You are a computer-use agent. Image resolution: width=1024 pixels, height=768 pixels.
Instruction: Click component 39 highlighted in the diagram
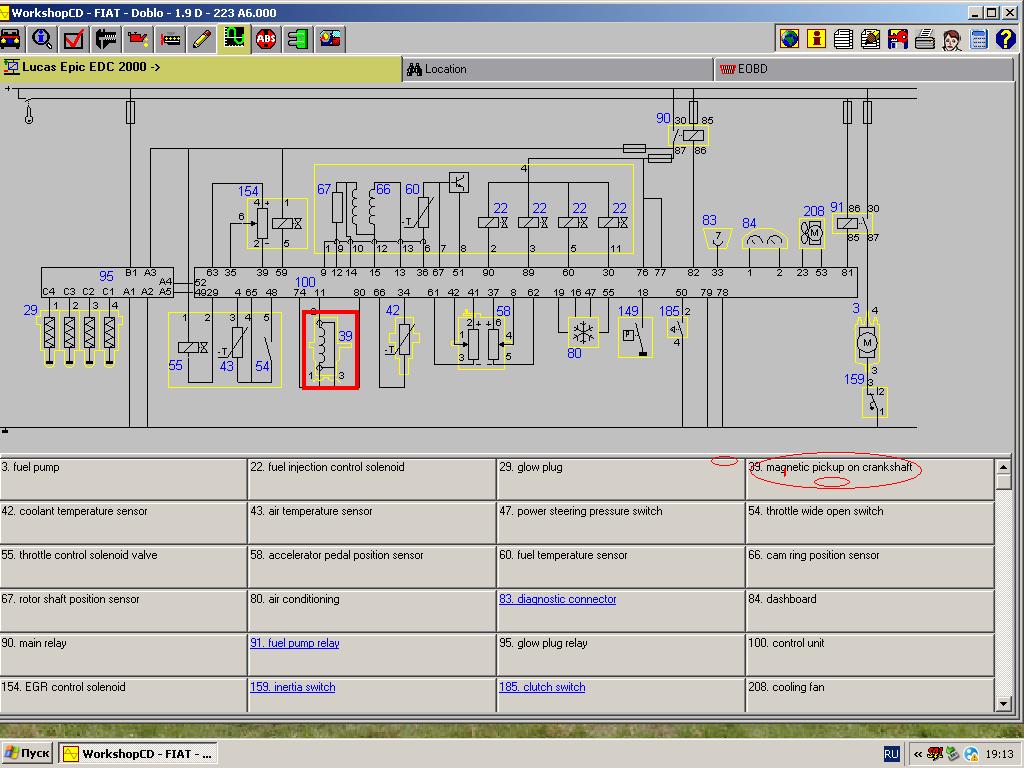(x=330, y=350)
